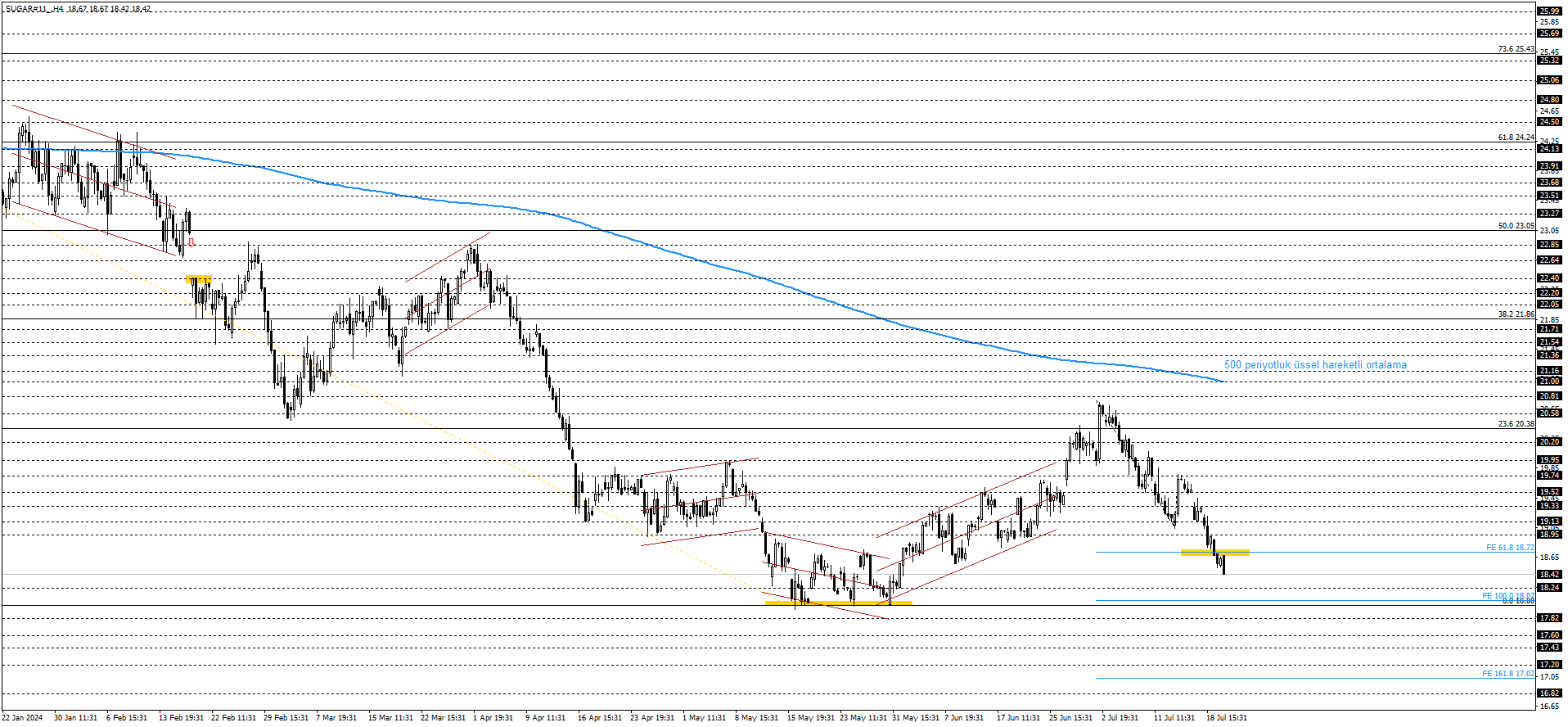
Task: Click the 25.32 price tag on scale
Action: click(1549, 61)
